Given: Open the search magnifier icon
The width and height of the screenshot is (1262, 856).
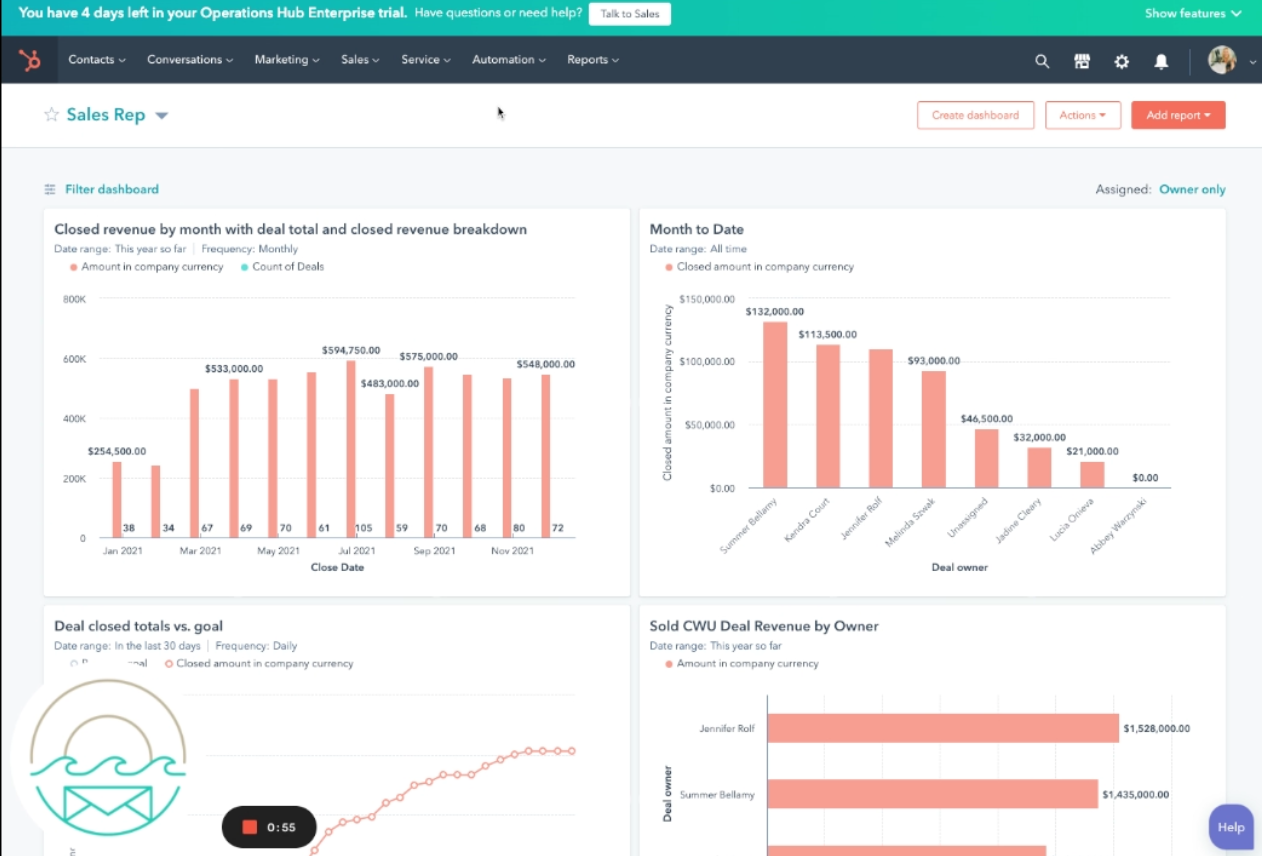Looking at the screenshot, I should click(x=1042, y=61).
